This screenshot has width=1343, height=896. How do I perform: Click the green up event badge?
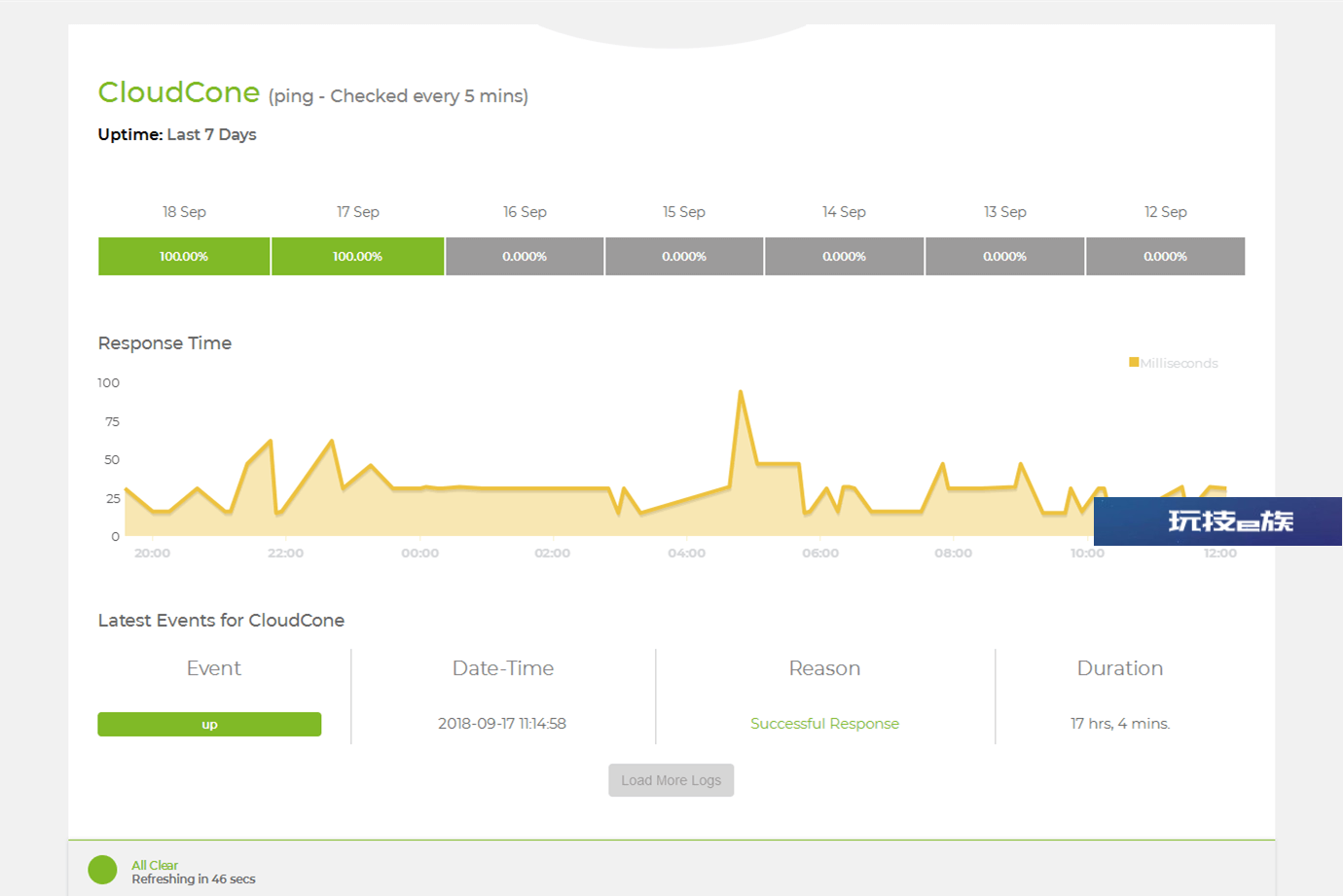pyautogui.click(x=209, y=725)
